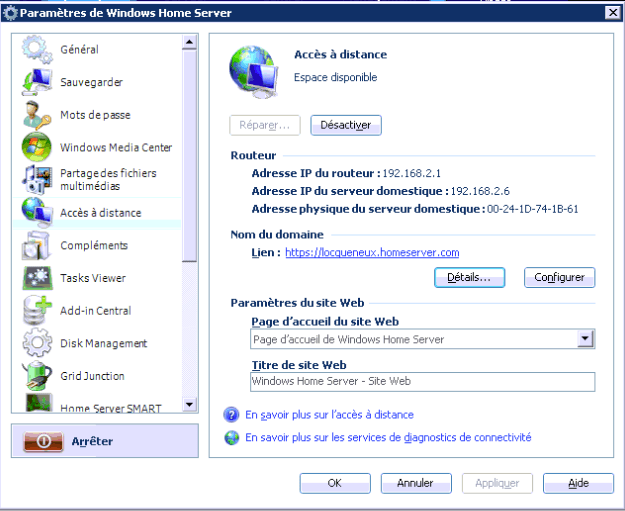
Task: Click the settings gear icon in title bar
Action: (10, 13)
